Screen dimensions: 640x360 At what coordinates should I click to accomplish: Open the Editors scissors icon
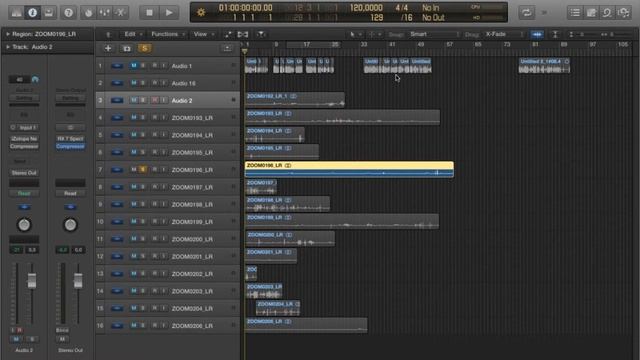click(121, 13)
